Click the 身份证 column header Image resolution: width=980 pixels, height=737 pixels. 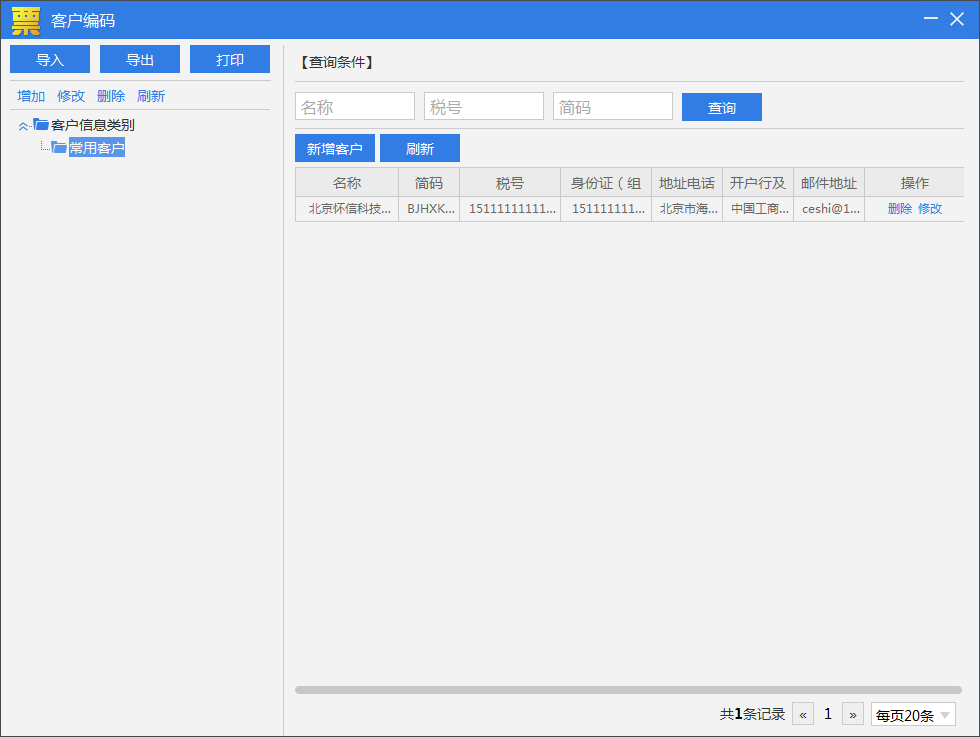coord(606,183)
